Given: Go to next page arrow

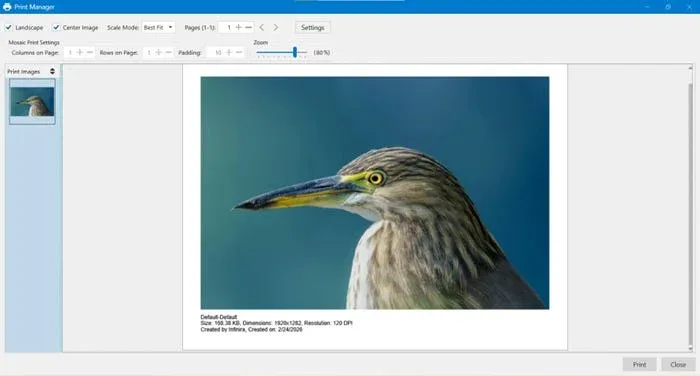Looking at the screenshot, I should [276, 28].
